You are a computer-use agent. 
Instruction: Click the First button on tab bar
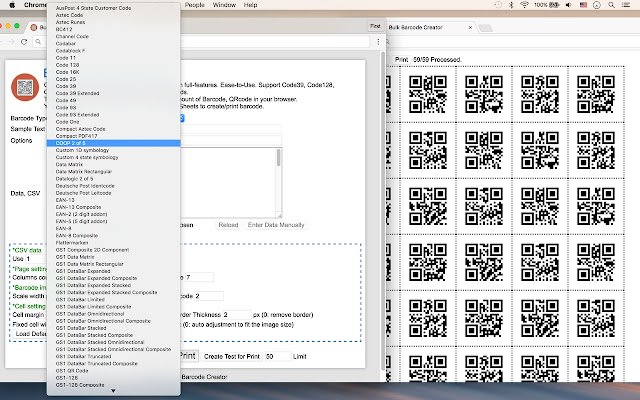pyautogui.click(x=375, y=26)
